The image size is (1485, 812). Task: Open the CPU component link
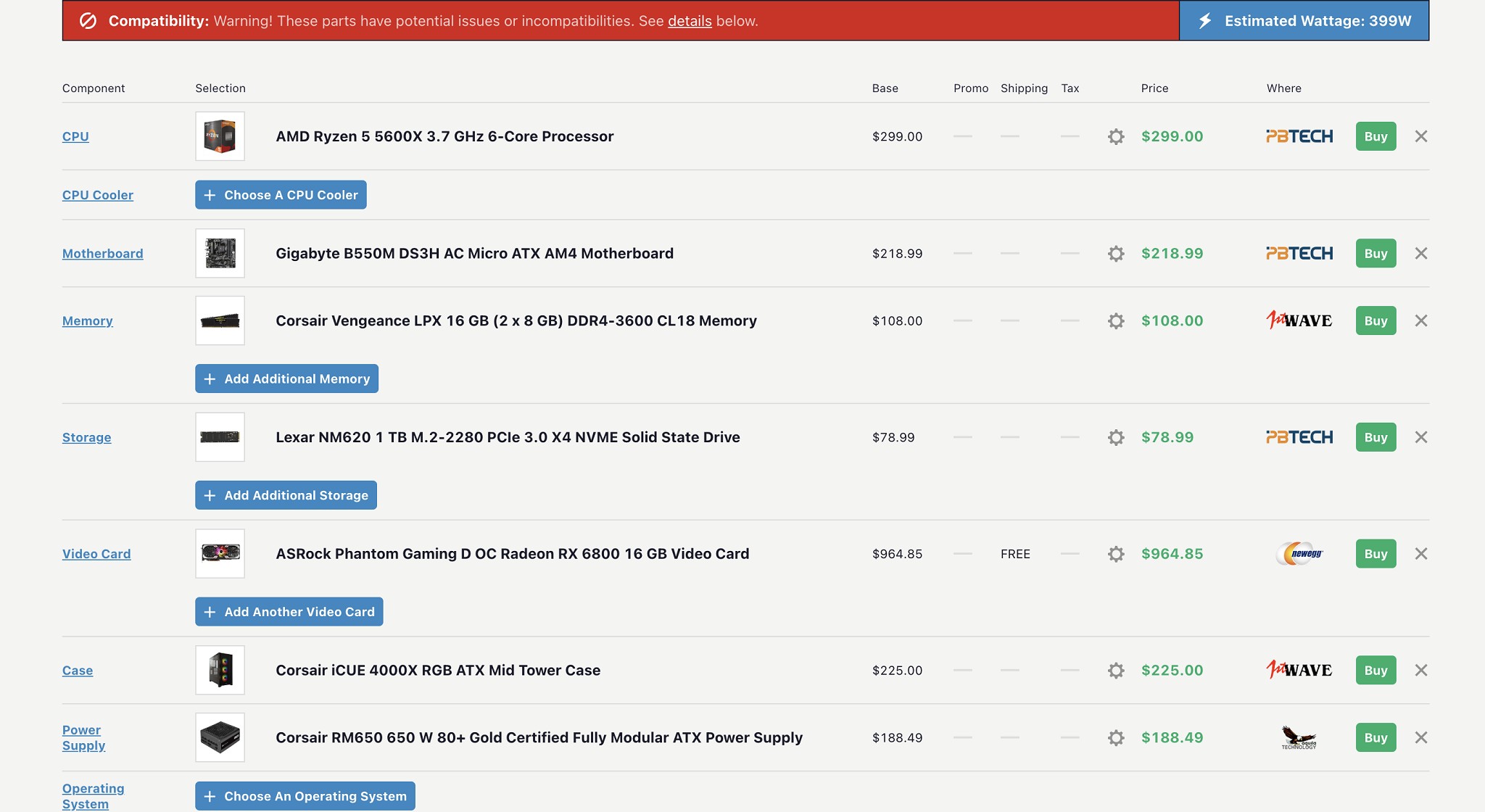(75, 136)
